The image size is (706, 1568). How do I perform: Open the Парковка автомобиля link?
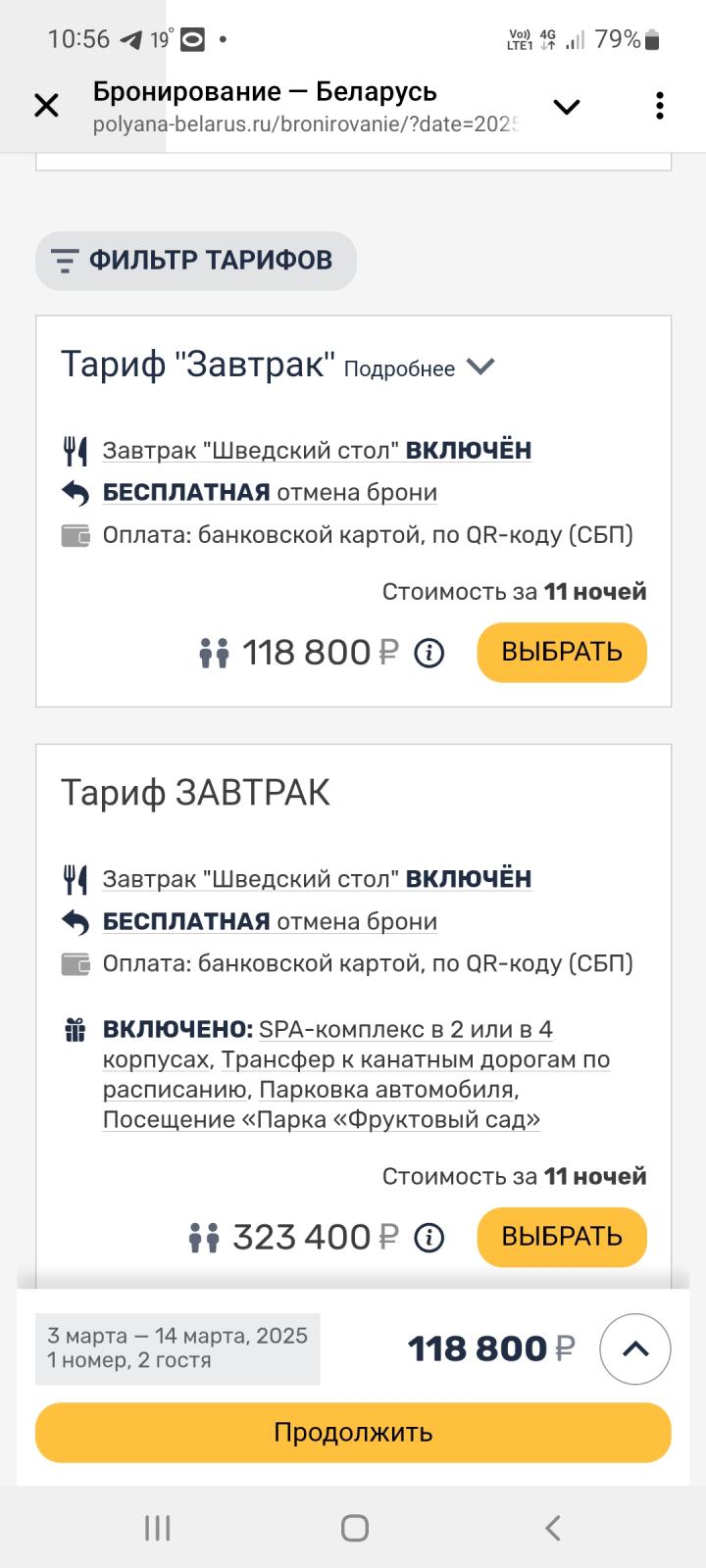pyautogui.click(x=386, y=1090)
